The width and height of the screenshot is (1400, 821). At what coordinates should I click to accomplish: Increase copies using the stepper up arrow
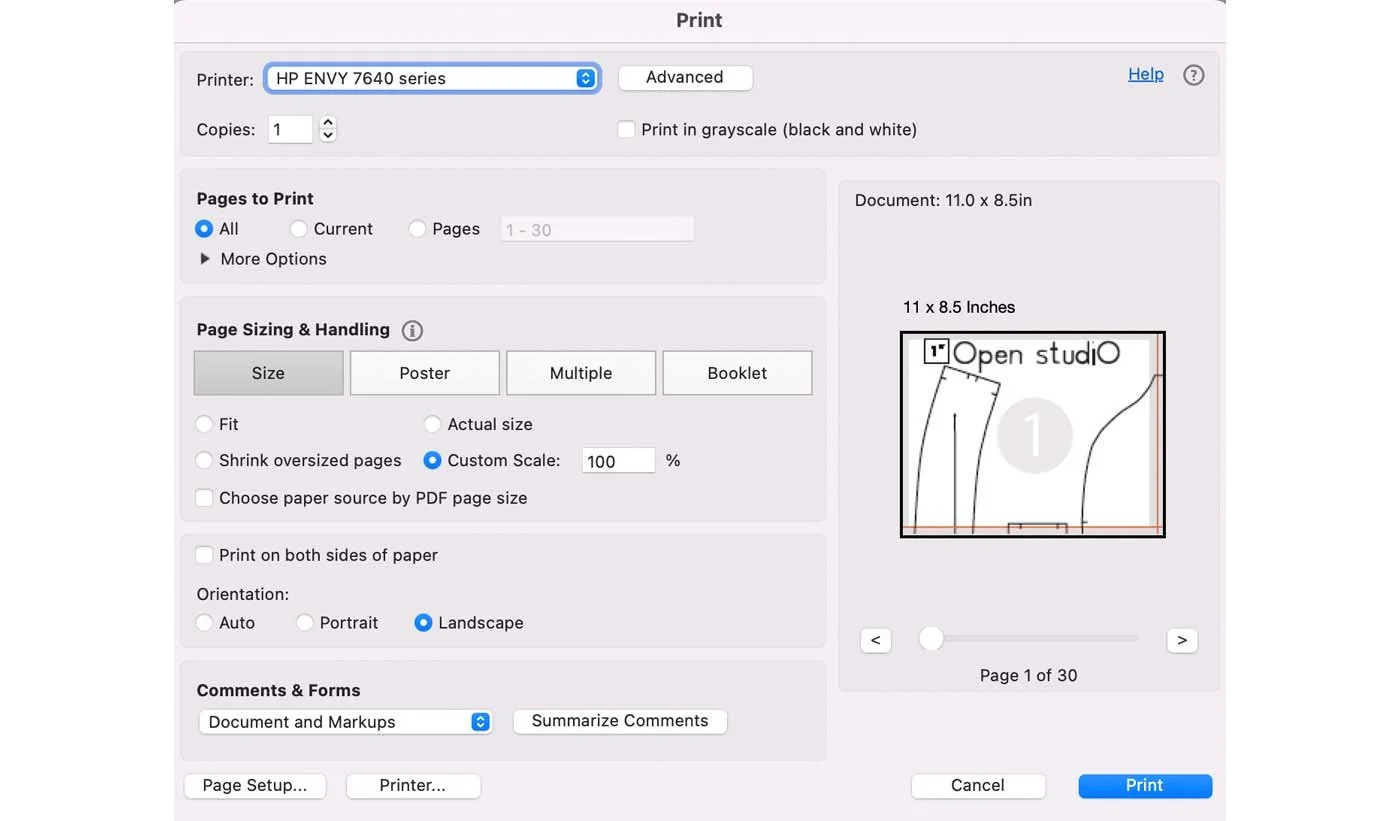tap(328, 122)
